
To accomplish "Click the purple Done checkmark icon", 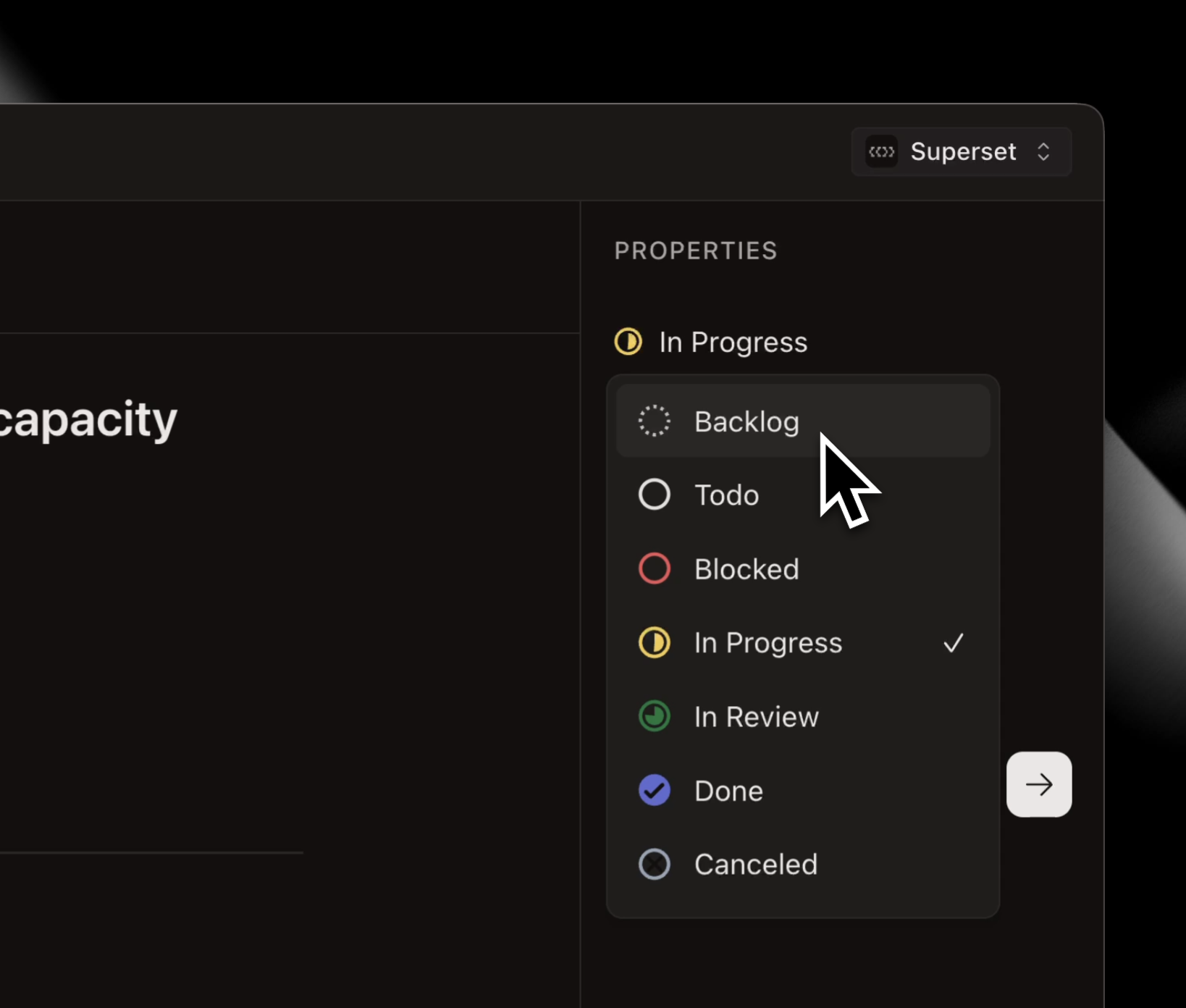I will click(x=654, y=790).
